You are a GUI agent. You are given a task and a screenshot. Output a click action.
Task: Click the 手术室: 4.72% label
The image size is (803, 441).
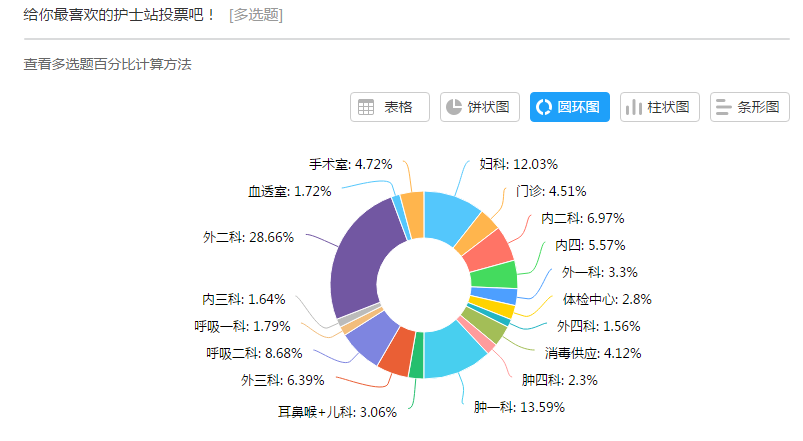351,164
